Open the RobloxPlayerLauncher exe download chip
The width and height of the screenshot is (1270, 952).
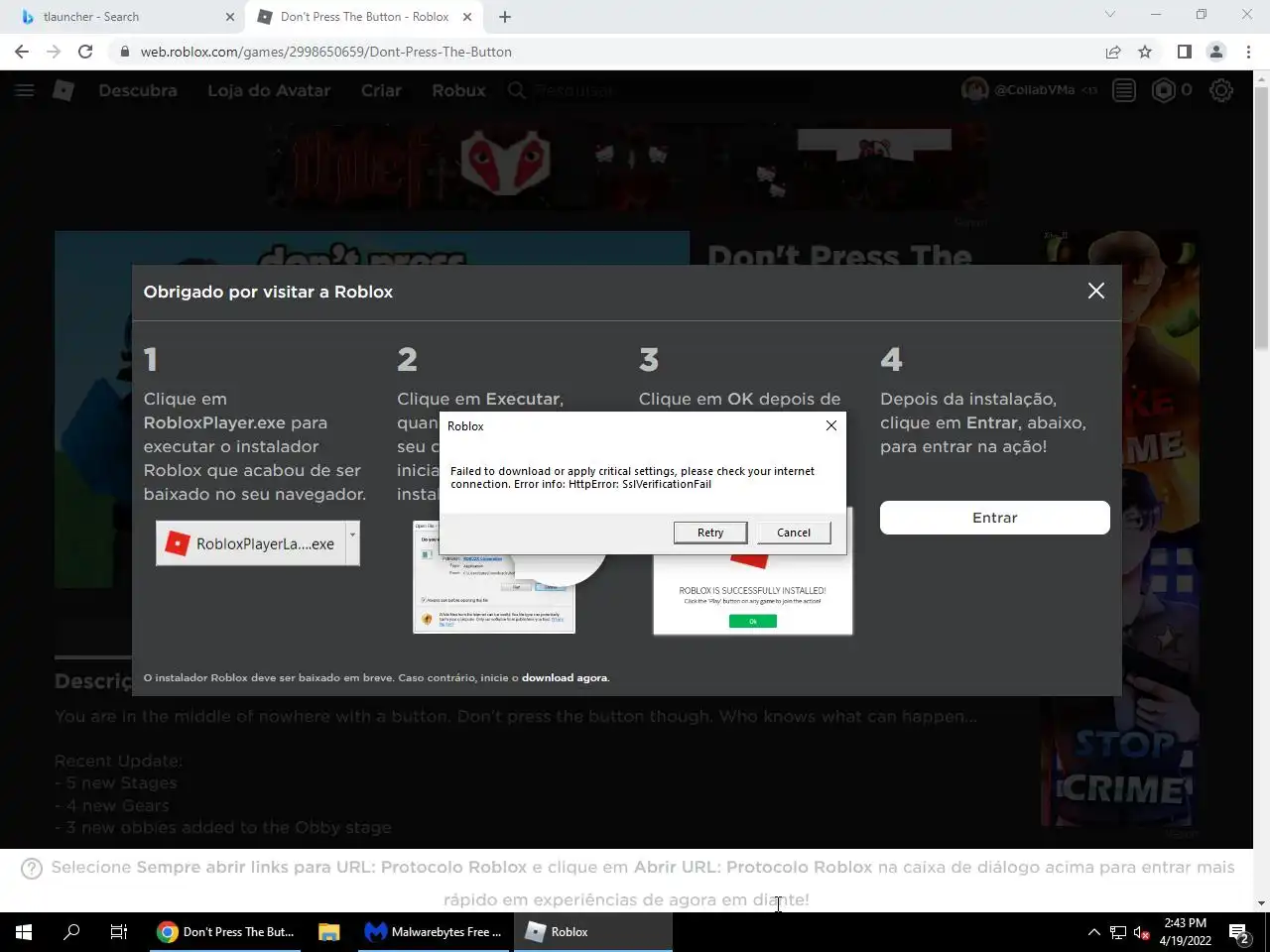(251, 543)
